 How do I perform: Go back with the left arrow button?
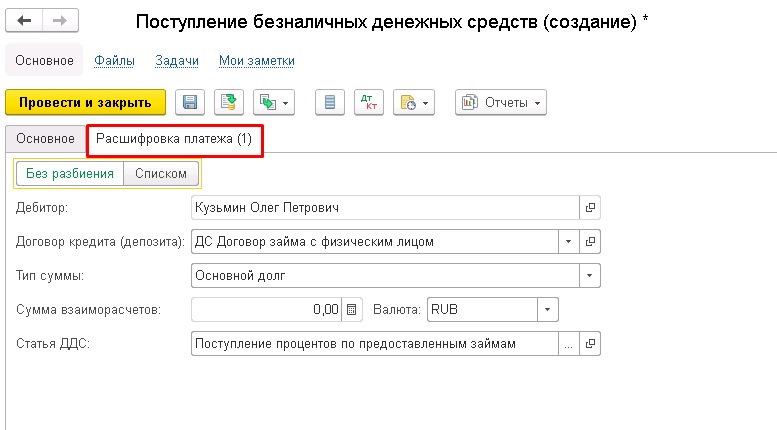click(x=24, y=21)
